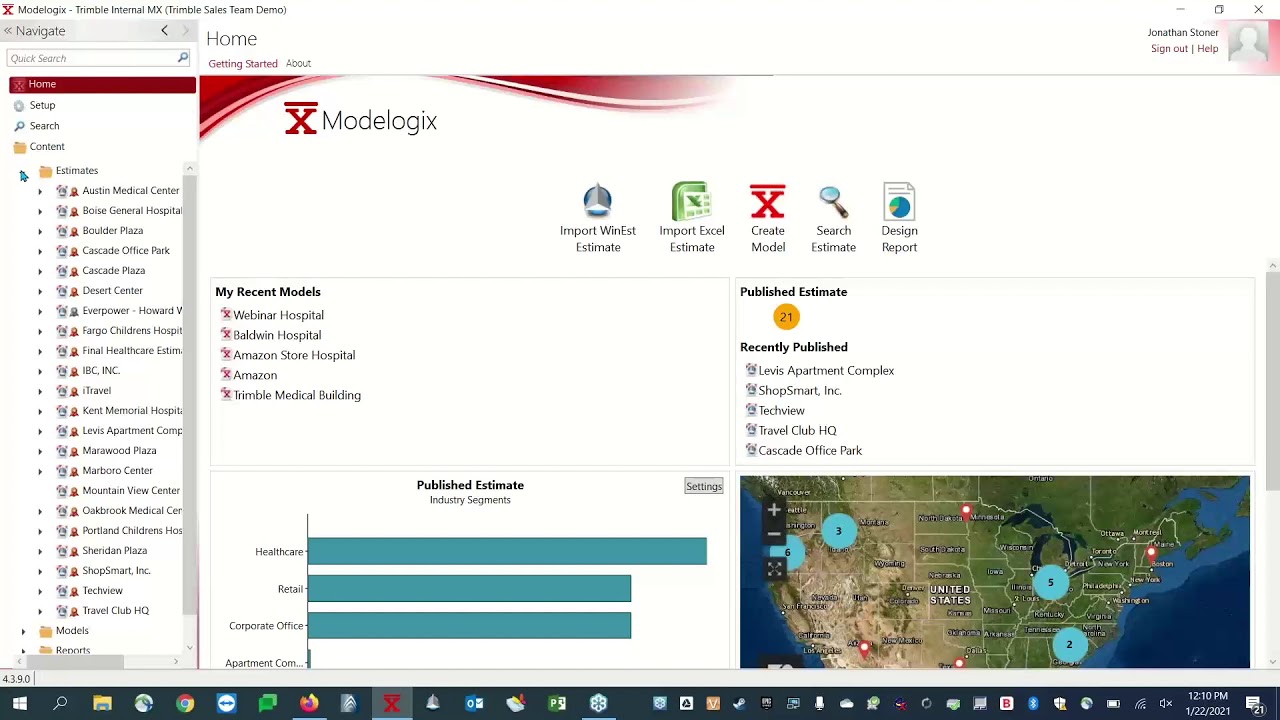The width and height of the screenshot is (1280, 720).
Task: Open recent model Baldwin Hospital
Action: (277, 335)
